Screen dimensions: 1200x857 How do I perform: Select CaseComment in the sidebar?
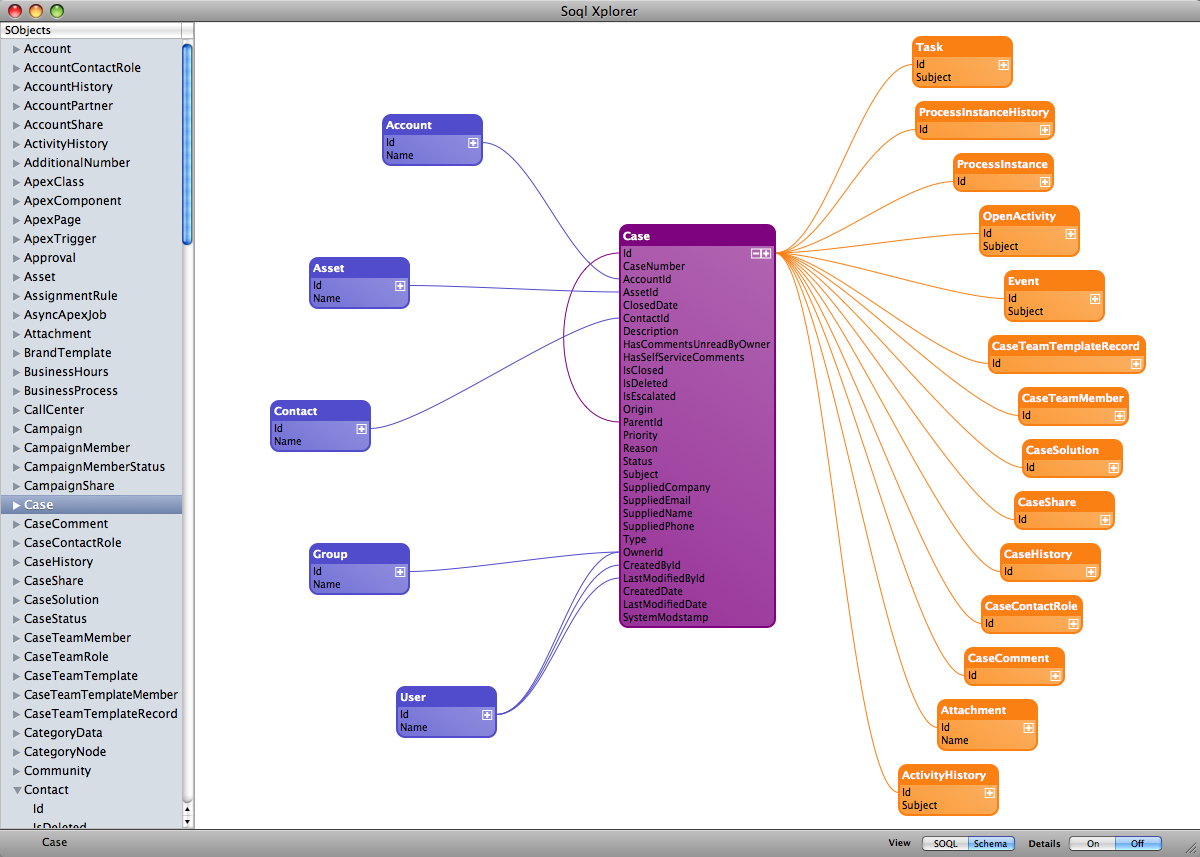[66, 524]
